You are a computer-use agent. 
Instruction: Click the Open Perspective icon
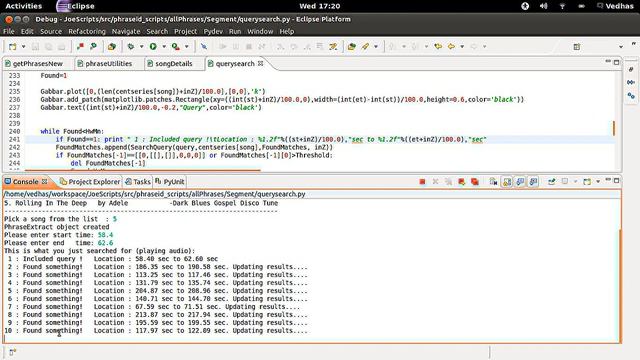click(x=577, y=47)
